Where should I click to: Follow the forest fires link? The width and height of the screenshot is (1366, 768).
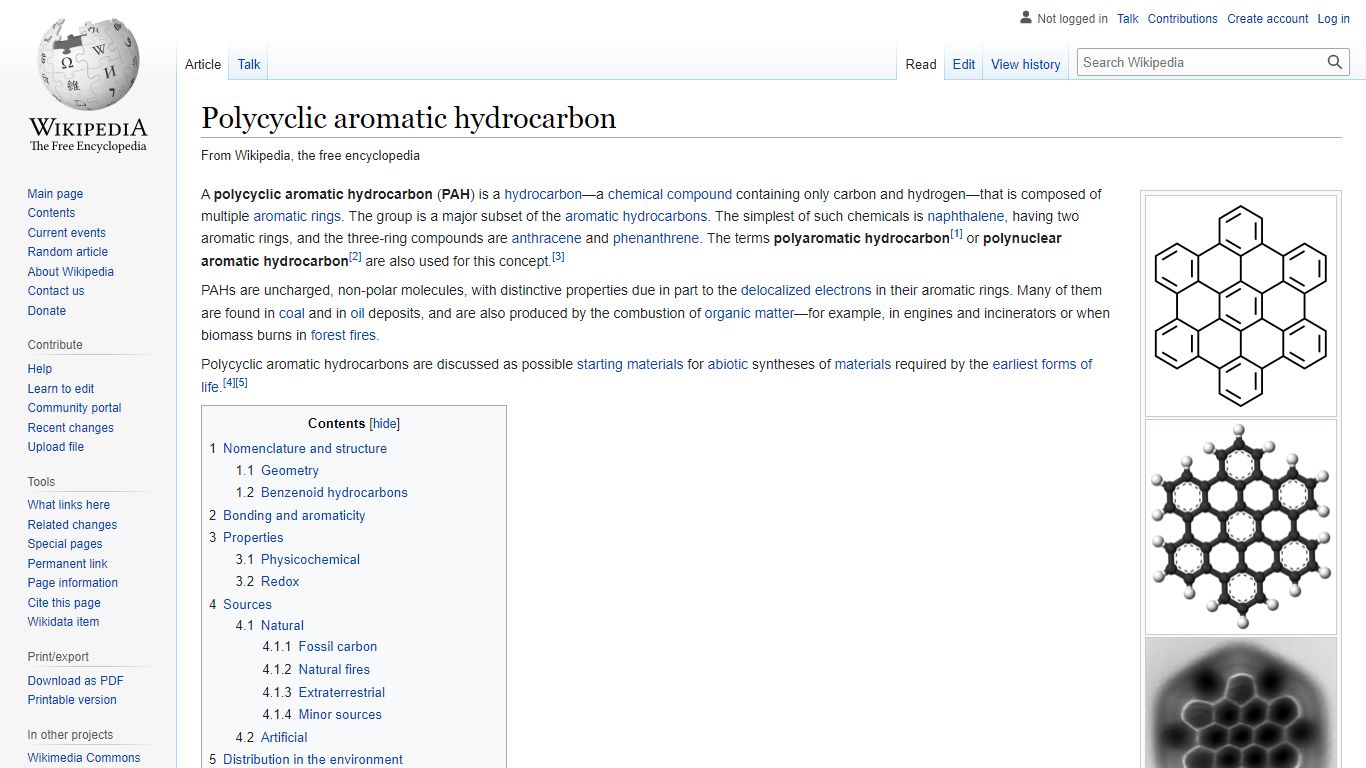(x=343, y=335)
